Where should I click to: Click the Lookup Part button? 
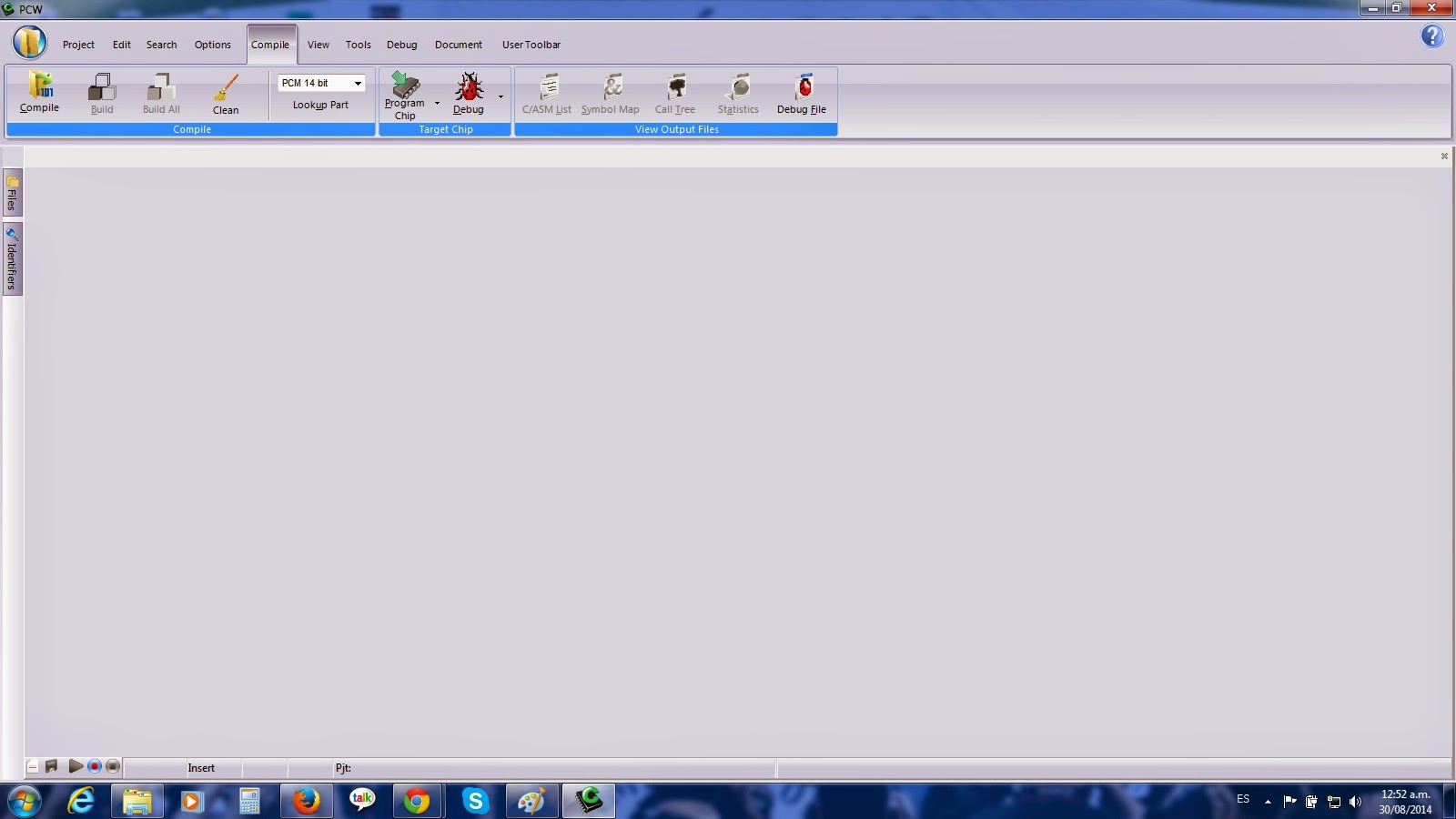click(x=320, y=105)
